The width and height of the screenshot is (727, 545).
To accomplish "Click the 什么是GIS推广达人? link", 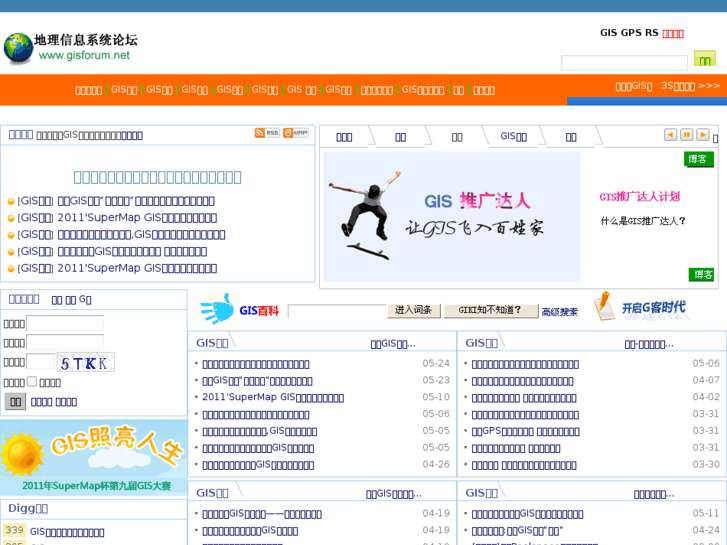I will click(x=643, y=221).
